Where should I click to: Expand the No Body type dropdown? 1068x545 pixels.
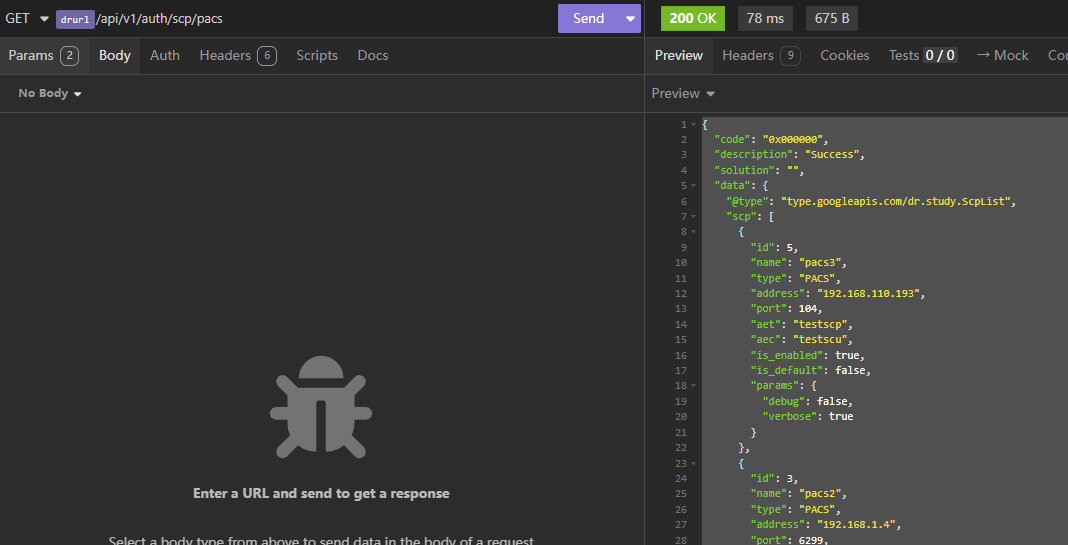[50, 93]
